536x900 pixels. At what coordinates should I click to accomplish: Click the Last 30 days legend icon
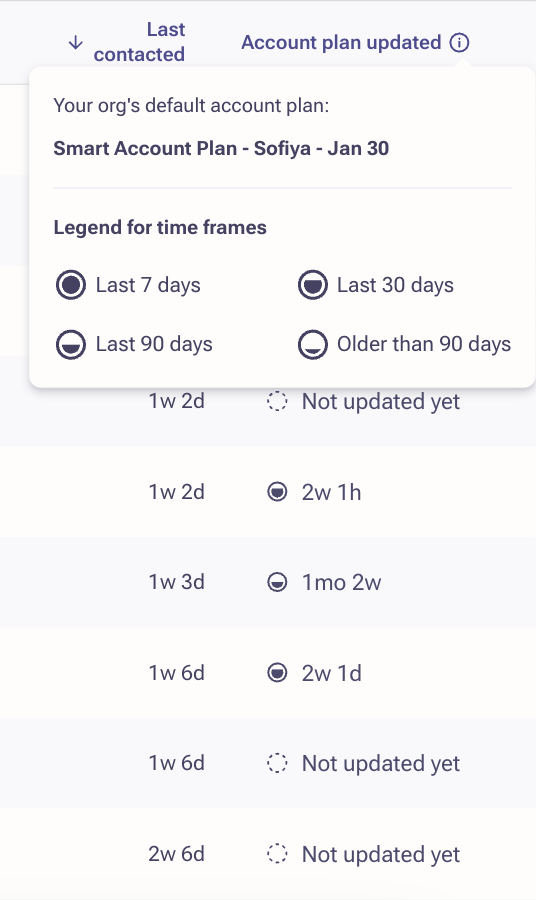point(313,285)
